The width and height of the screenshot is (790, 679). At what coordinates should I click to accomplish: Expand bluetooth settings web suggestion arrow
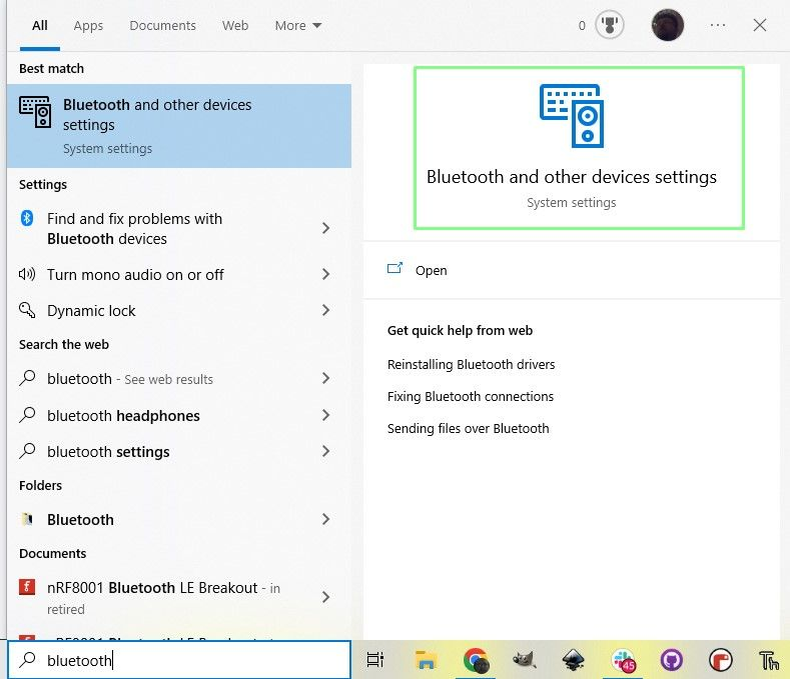coord(326,451)
